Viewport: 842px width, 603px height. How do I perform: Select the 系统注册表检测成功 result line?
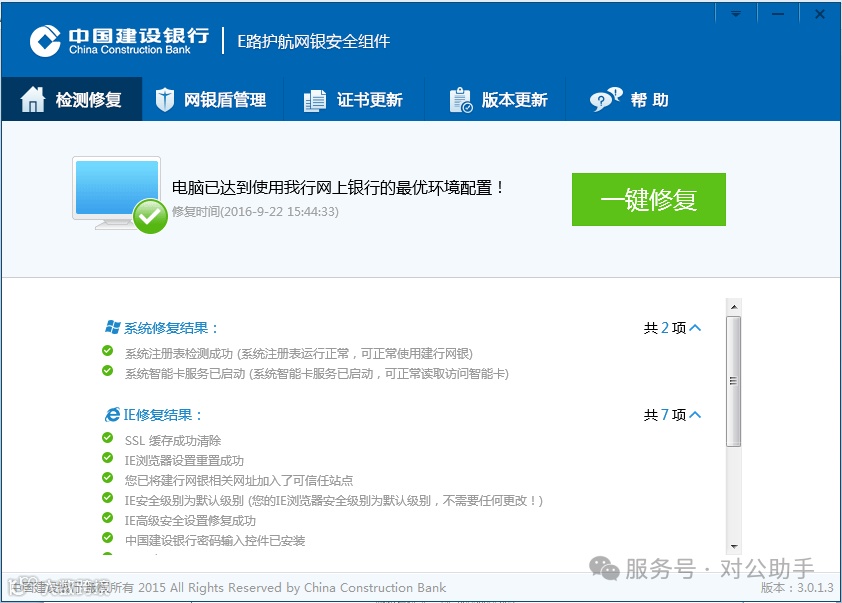pos(299,353)
